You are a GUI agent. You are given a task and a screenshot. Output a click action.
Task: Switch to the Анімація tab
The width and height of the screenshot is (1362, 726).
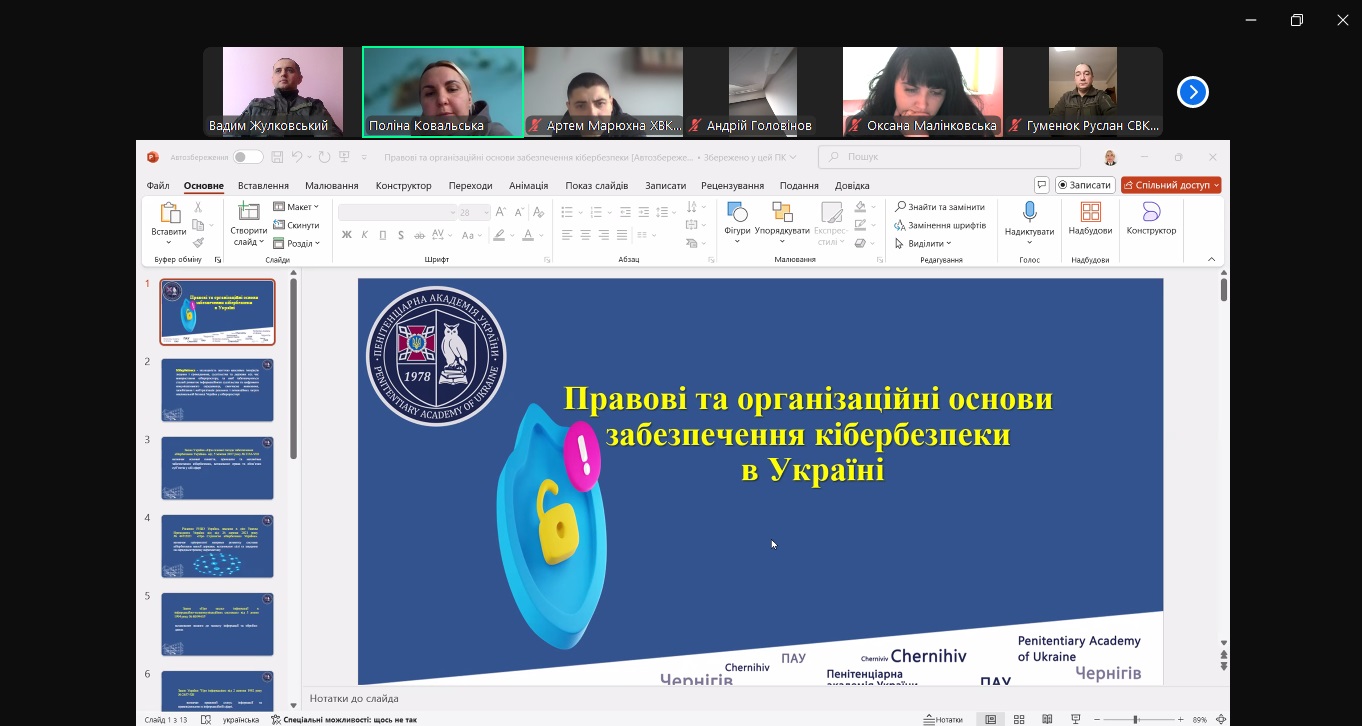tap(528, 185)
